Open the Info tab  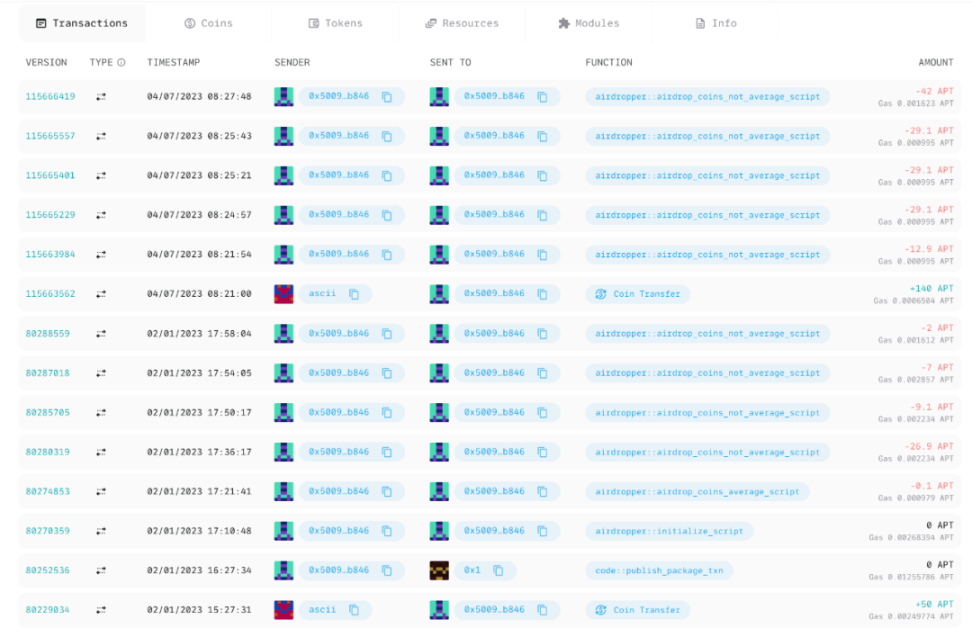tap(715, 23)
